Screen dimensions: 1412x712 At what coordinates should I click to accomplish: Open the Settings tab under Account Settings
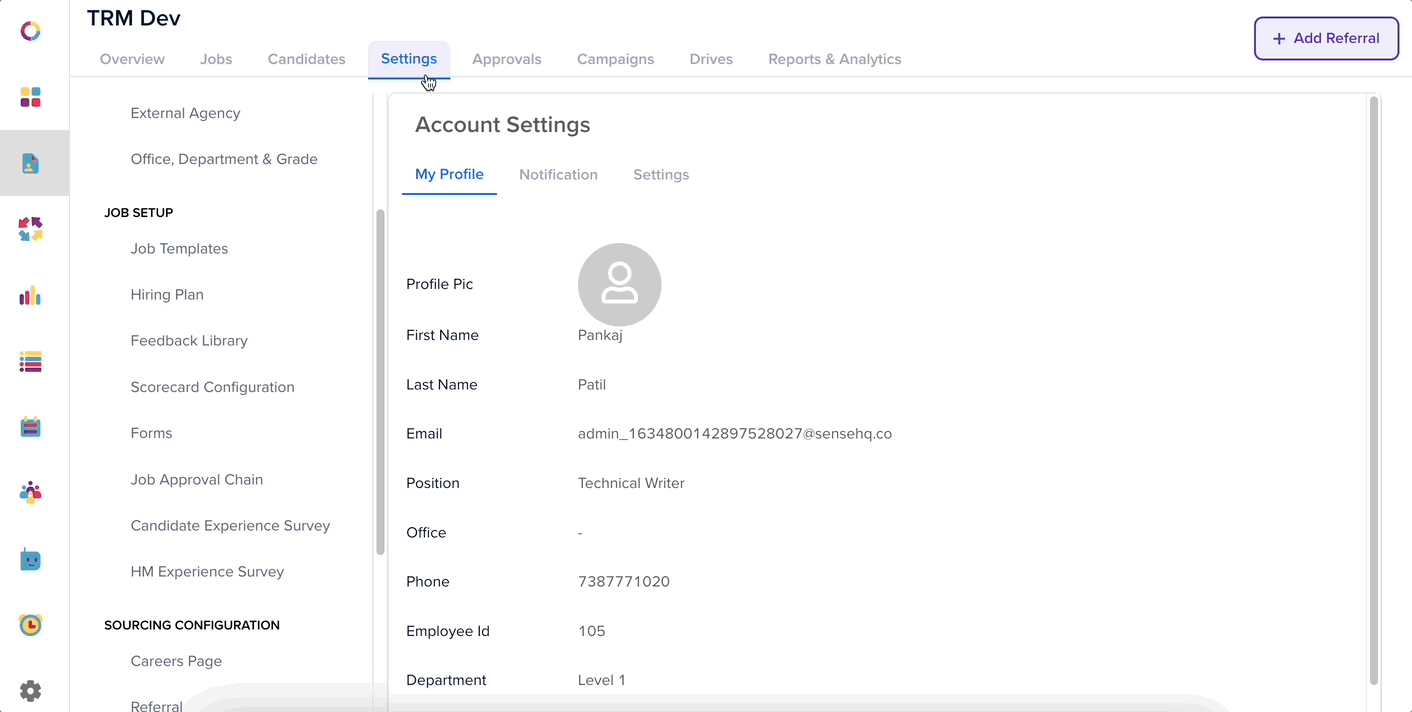point(661,174)
